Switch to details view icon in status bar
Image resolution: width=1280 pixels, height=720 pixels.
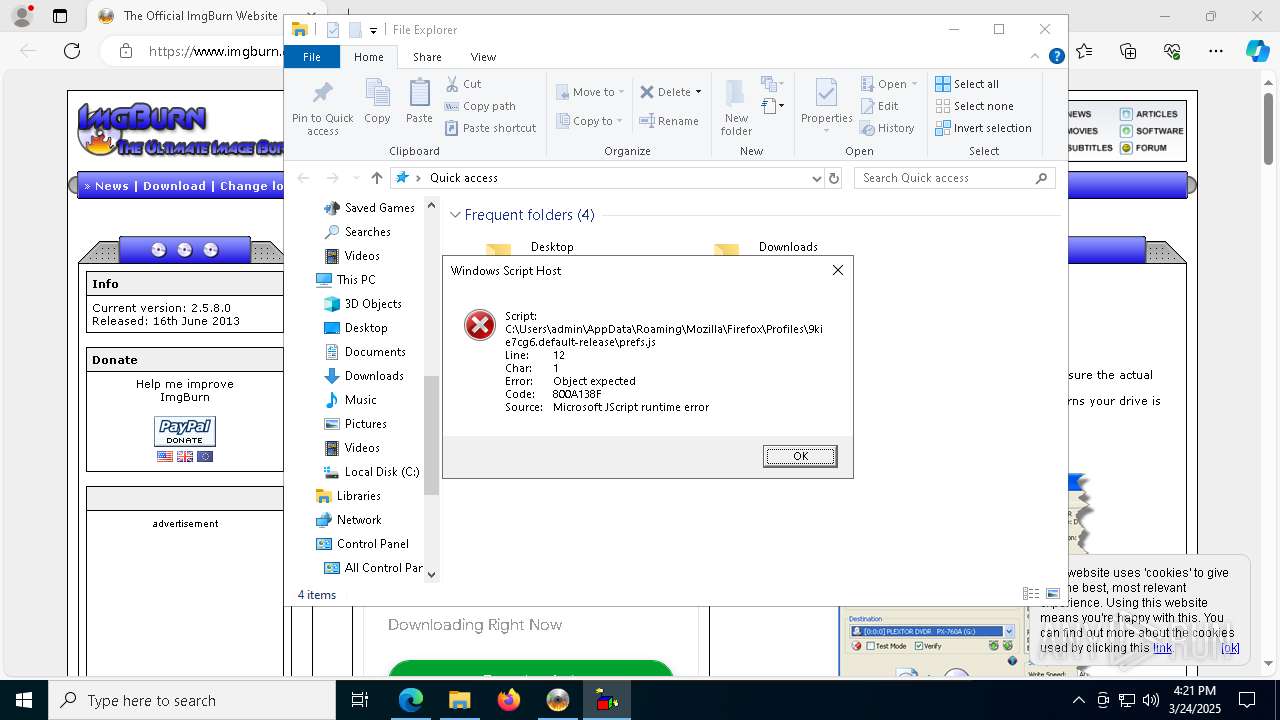coord(1031,594)
